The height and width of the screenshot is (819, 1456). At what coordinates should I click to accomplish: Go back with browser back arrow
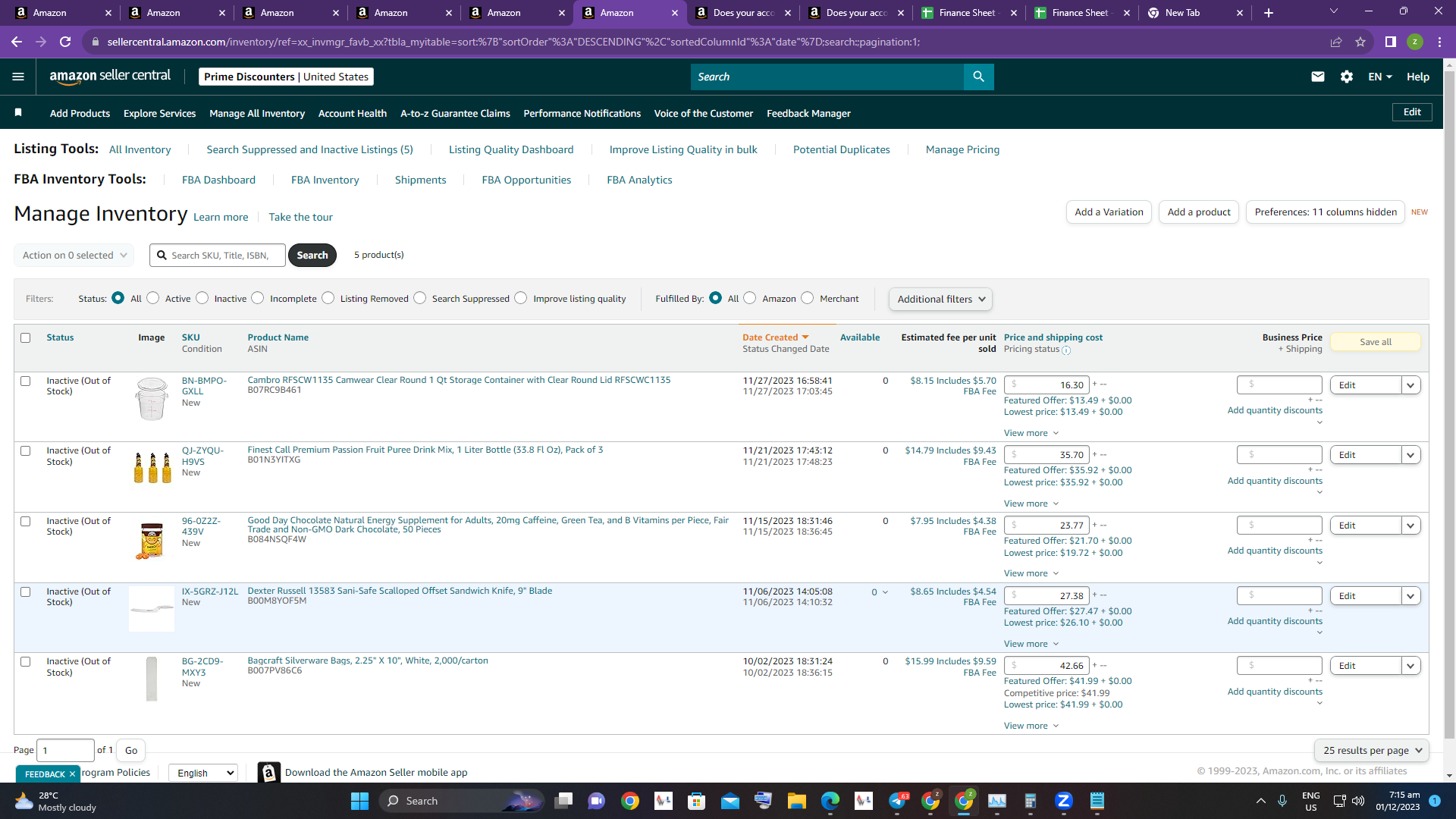click(17, 42)
